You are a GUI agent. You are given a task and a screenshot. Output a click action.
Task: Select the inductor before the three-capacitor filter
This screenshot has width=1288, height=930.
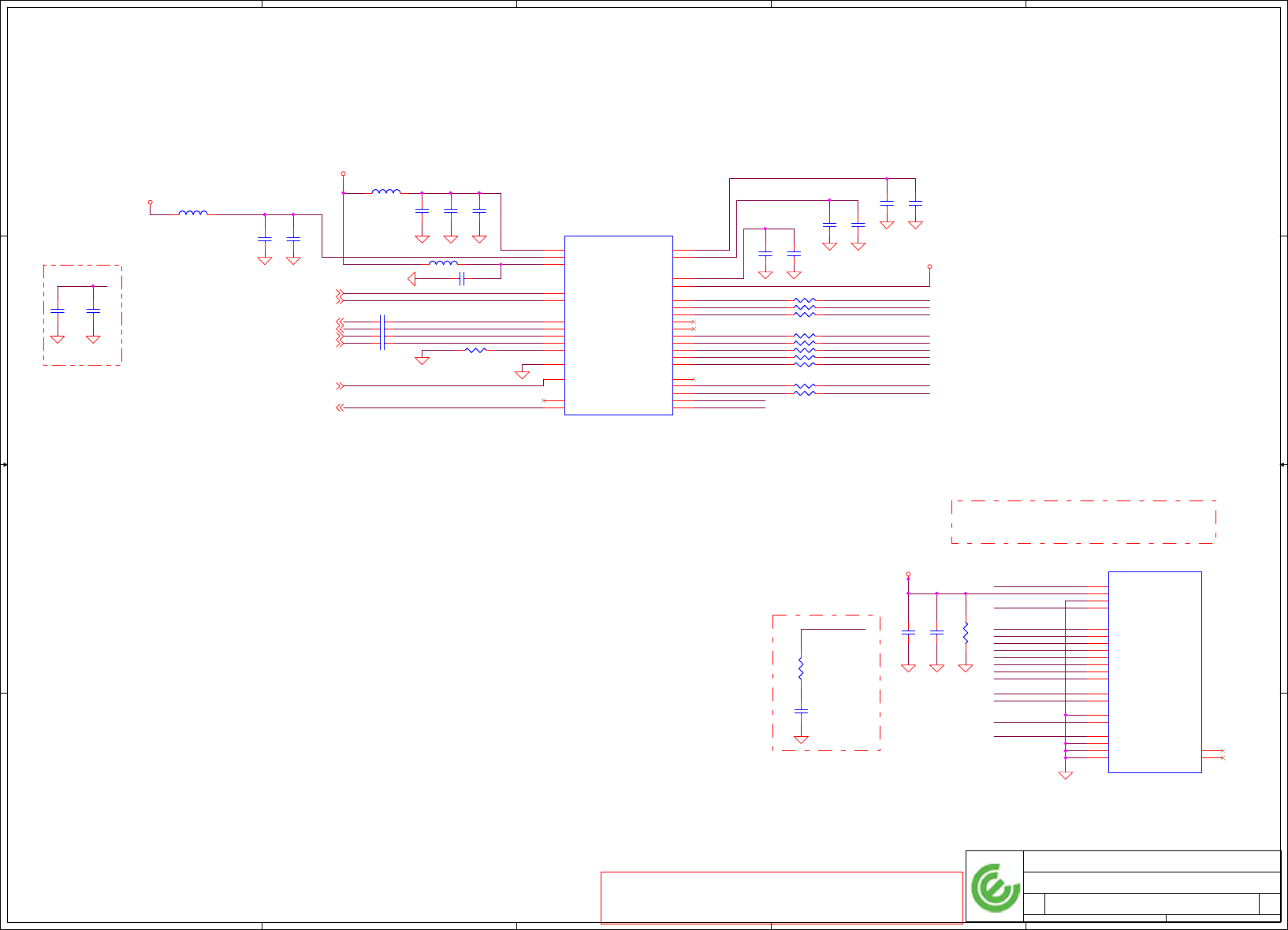pos(386,192)
